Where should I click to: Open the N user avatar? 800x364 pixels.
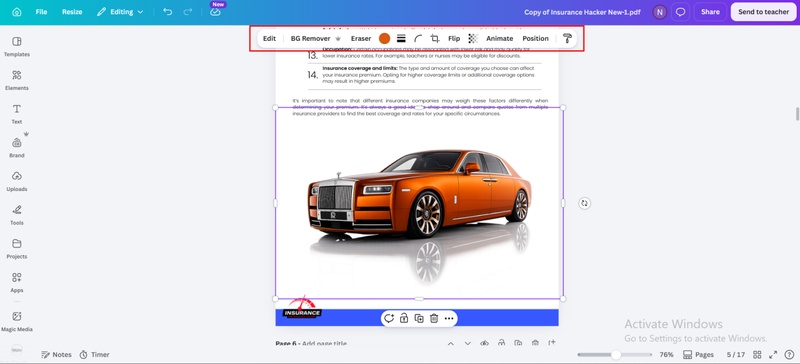tap(660, 12)
